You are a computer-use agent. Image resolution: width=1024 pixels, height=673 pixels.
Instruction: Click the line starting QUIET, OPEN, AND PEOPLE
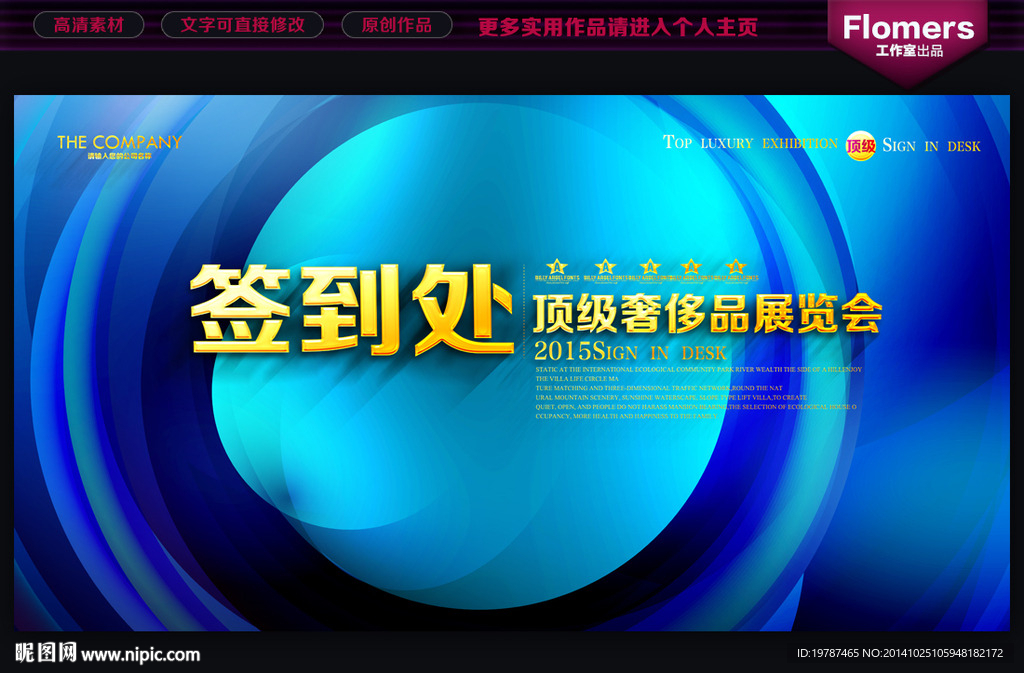[x=696, y=407]
